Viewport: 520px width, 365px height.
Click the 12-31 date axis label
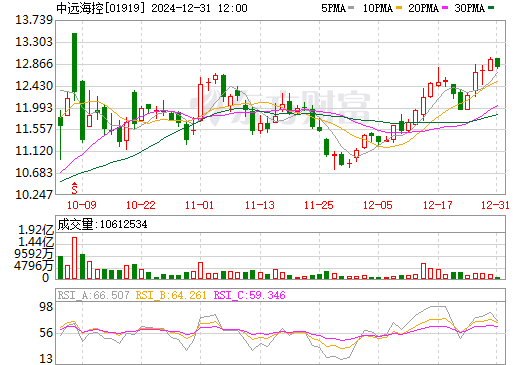pyautogui.click(x=495, y=205)
